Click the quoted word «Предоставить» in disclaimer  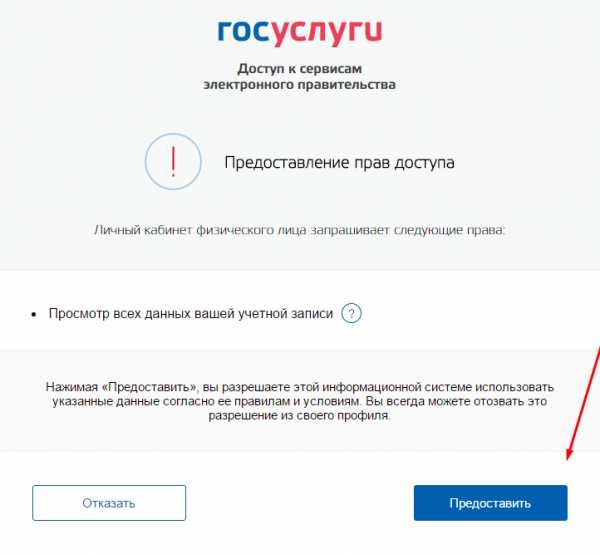point(149,387)
